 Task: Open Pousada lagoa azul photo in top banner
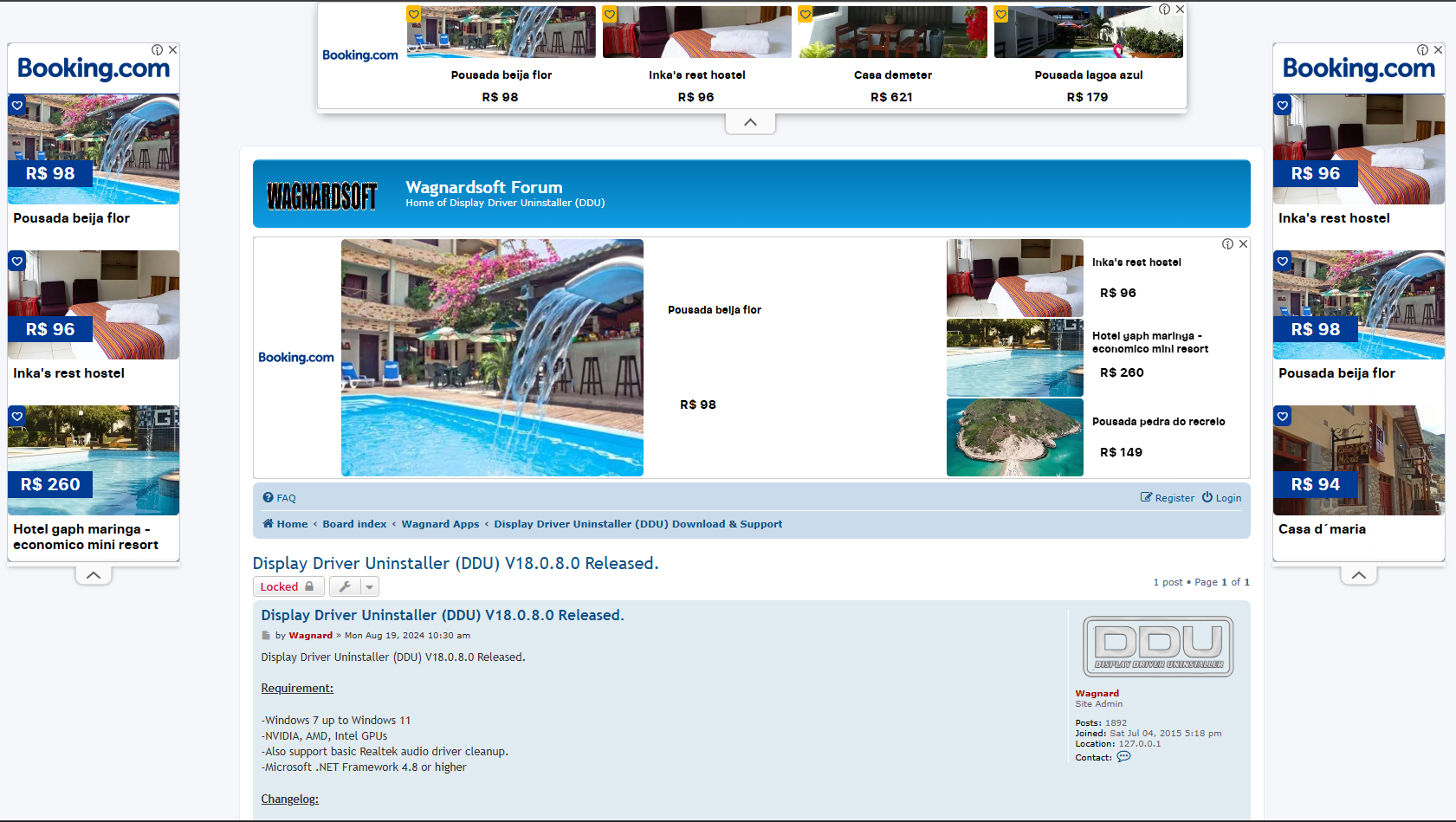tap(1089, 32)
